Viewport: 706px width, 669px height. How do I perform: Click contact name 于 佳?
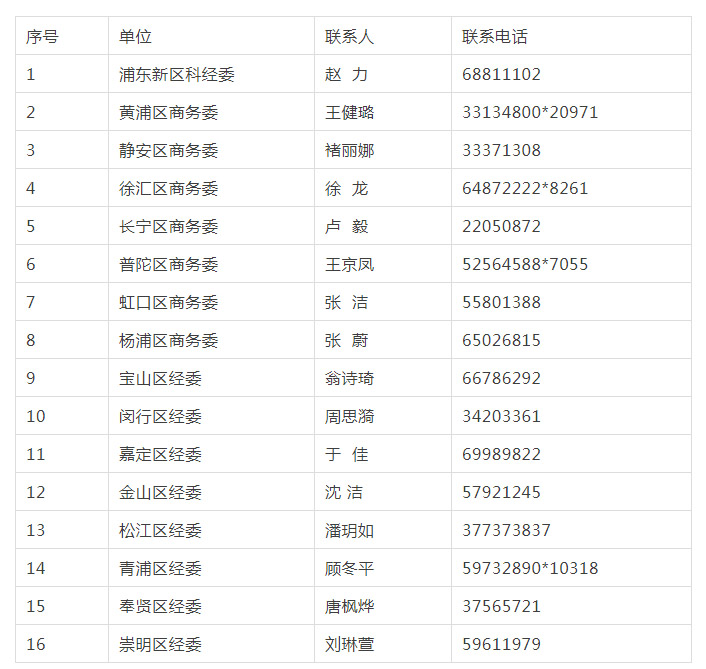tap(346, 455)
